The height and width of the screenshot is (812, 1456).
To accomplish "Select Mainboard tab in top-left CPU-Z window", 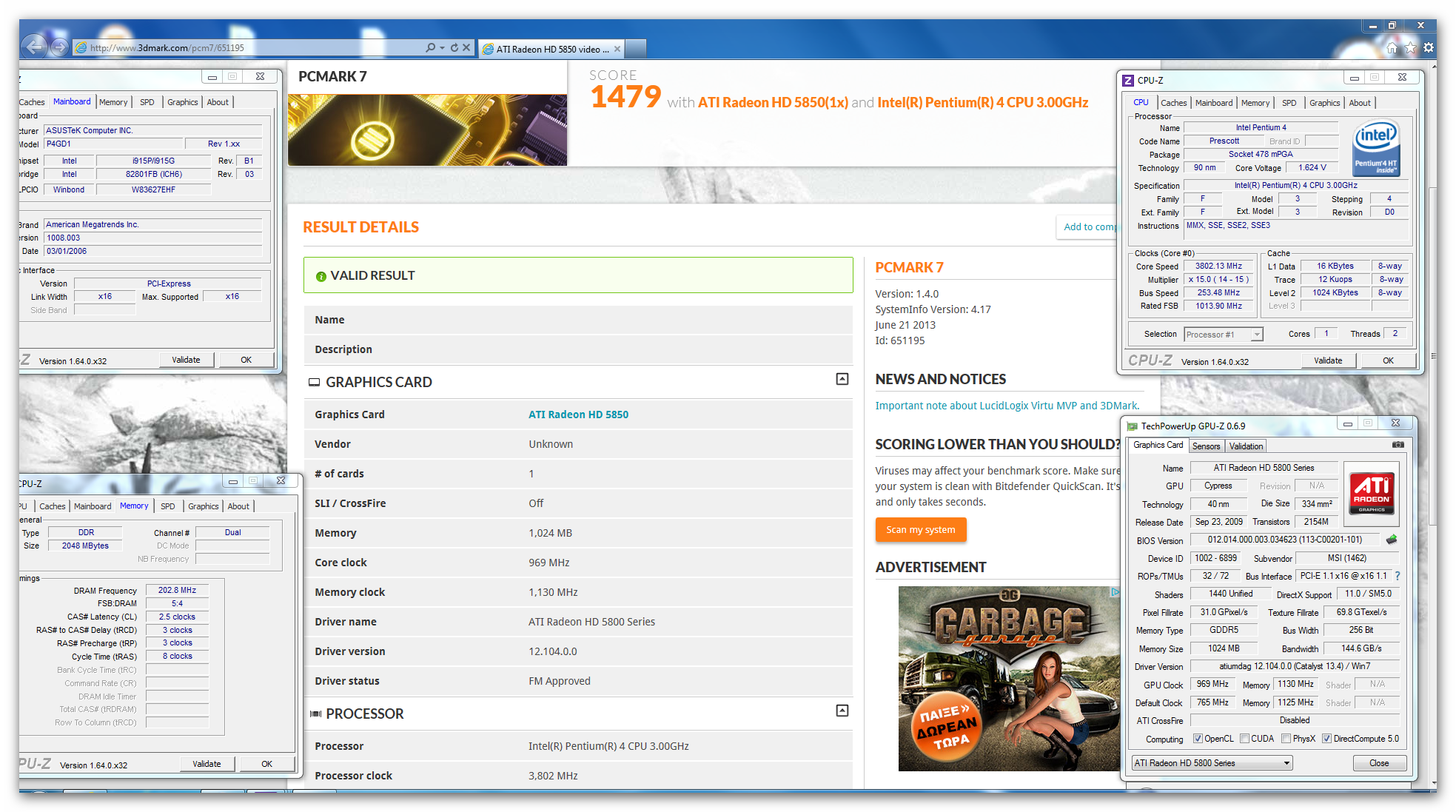I will (x=72, y=101).
